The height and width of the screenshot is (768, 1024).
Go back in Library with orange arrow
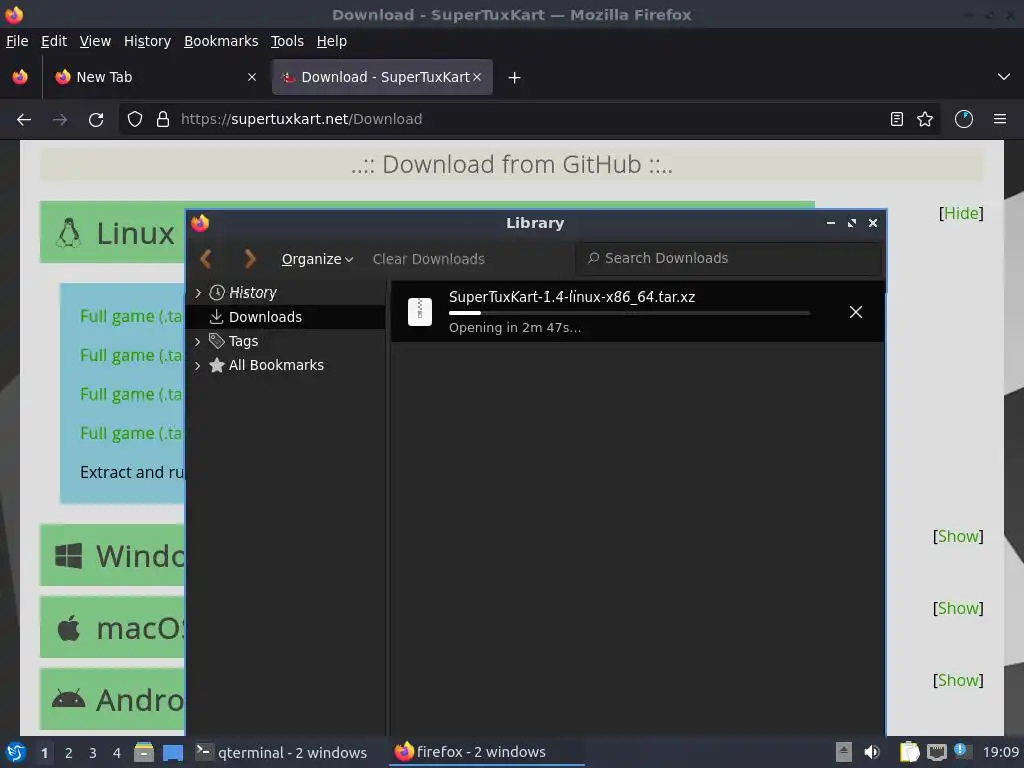[206, 259]
